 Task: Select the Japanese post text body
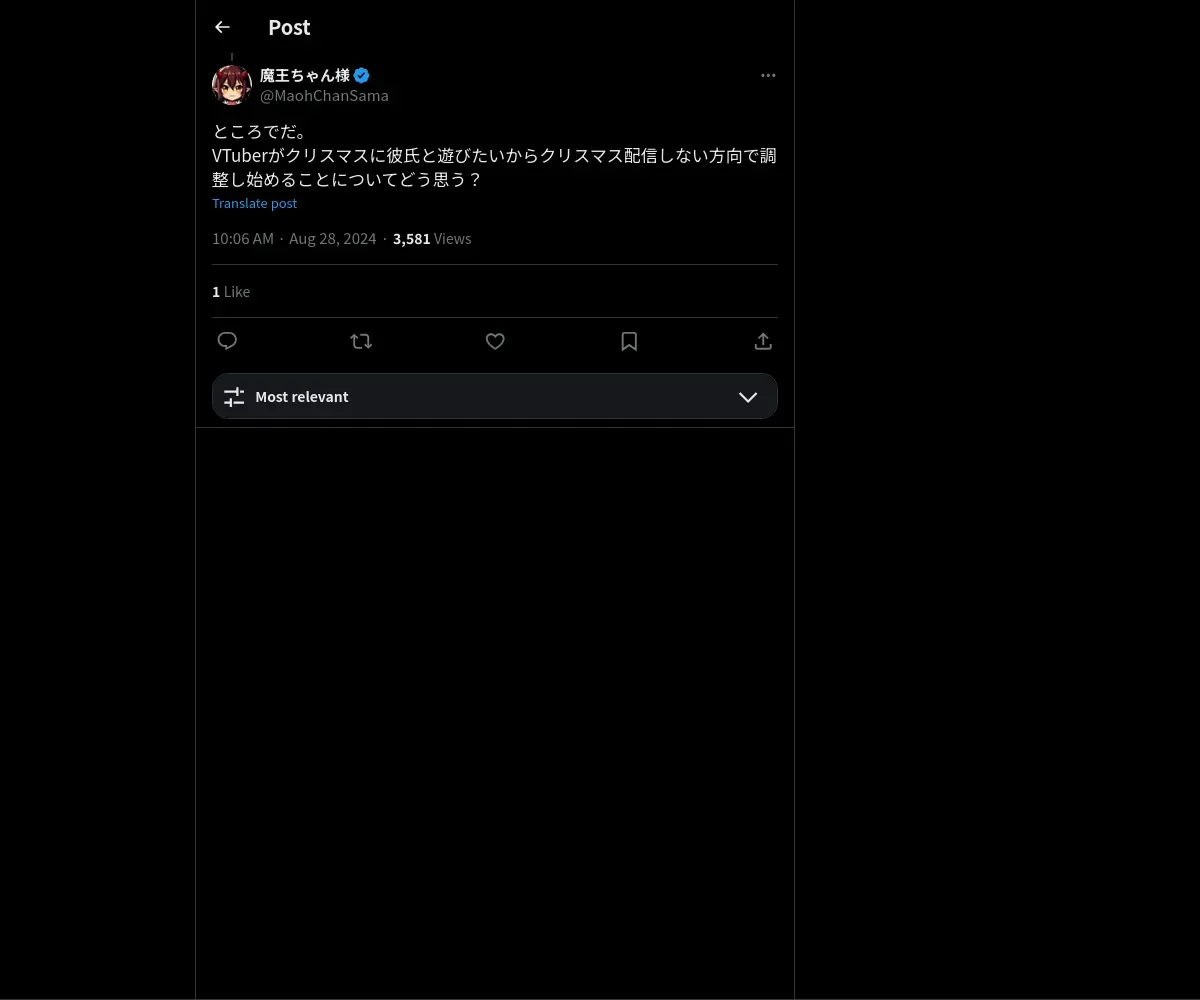(x=494, y=155)
